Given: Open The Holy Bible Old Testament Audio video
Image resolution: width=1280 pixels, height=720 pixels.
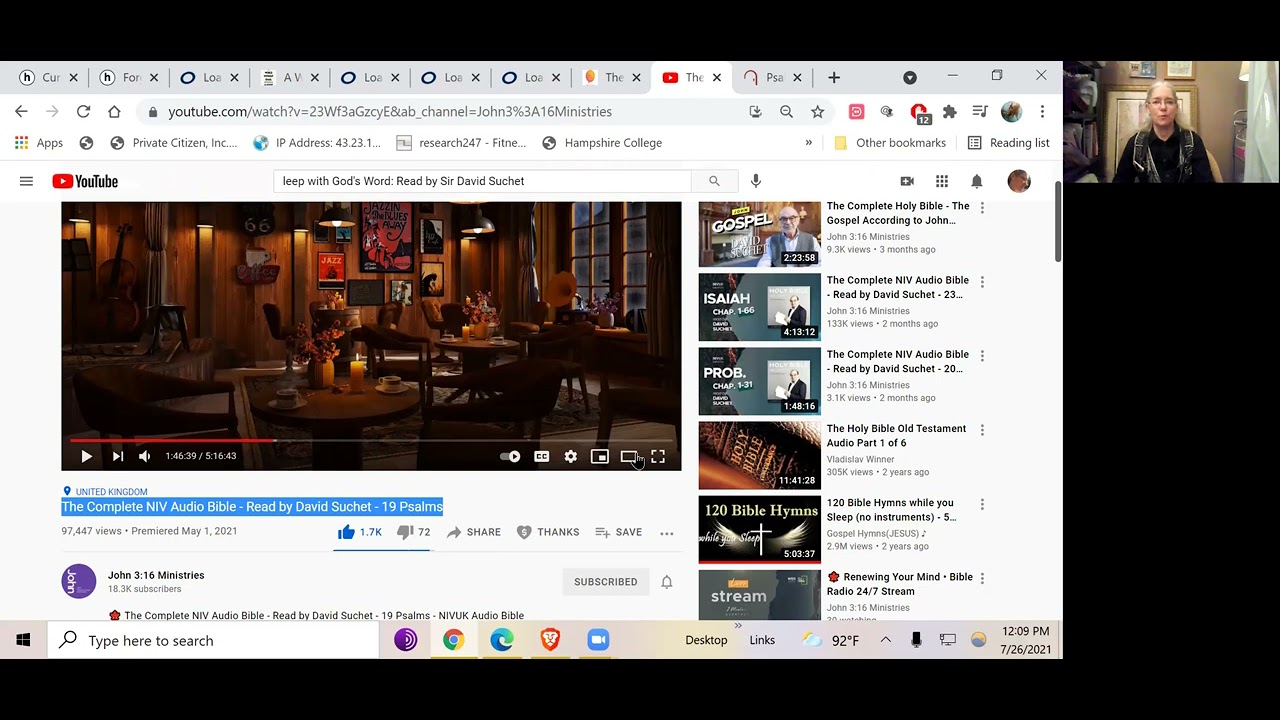Looking at the screenshot, I should click(759, 455).
